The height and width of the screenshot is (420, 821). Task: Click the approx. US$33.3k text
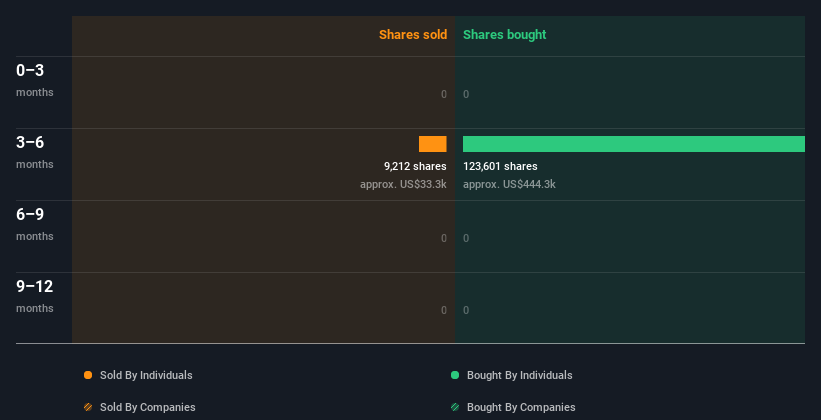tap(403, 184)
